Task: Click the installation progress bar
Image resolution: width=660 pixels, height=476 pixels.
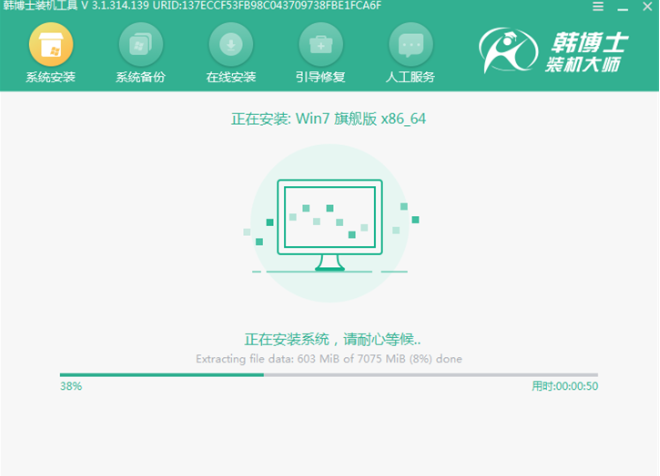Action: (329, 375)
